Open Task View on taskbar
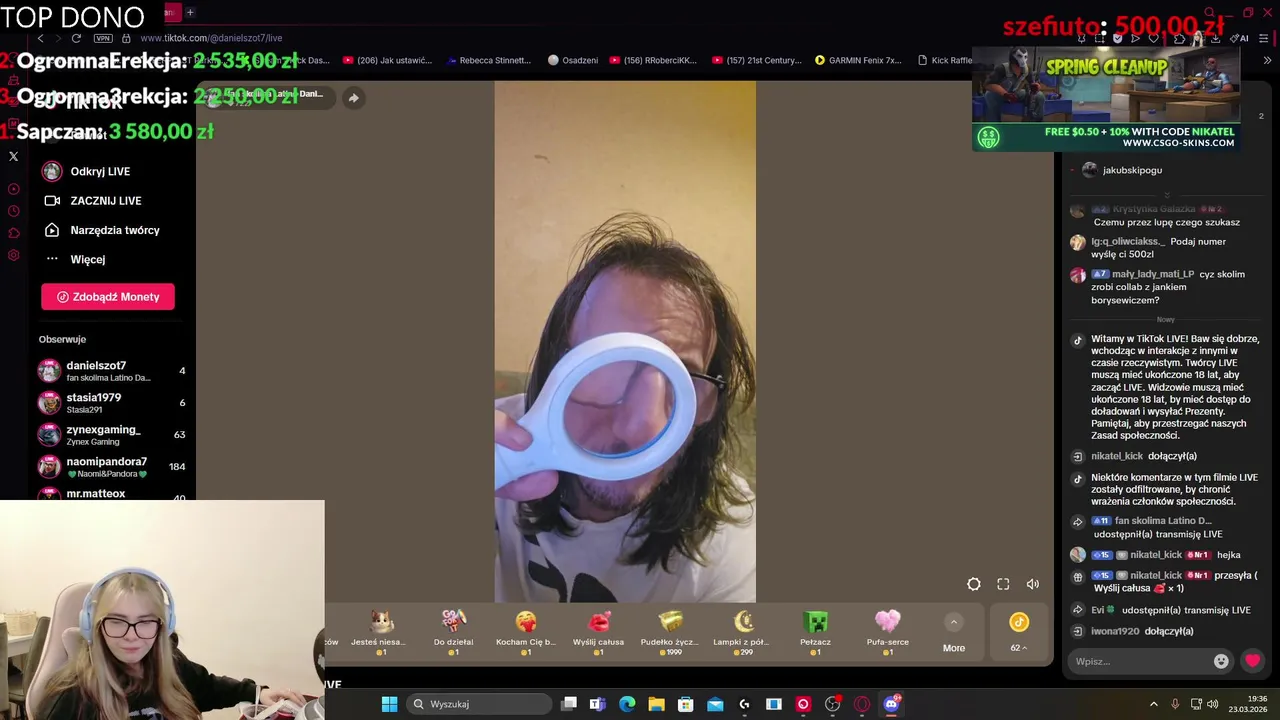 click(569, 704)
